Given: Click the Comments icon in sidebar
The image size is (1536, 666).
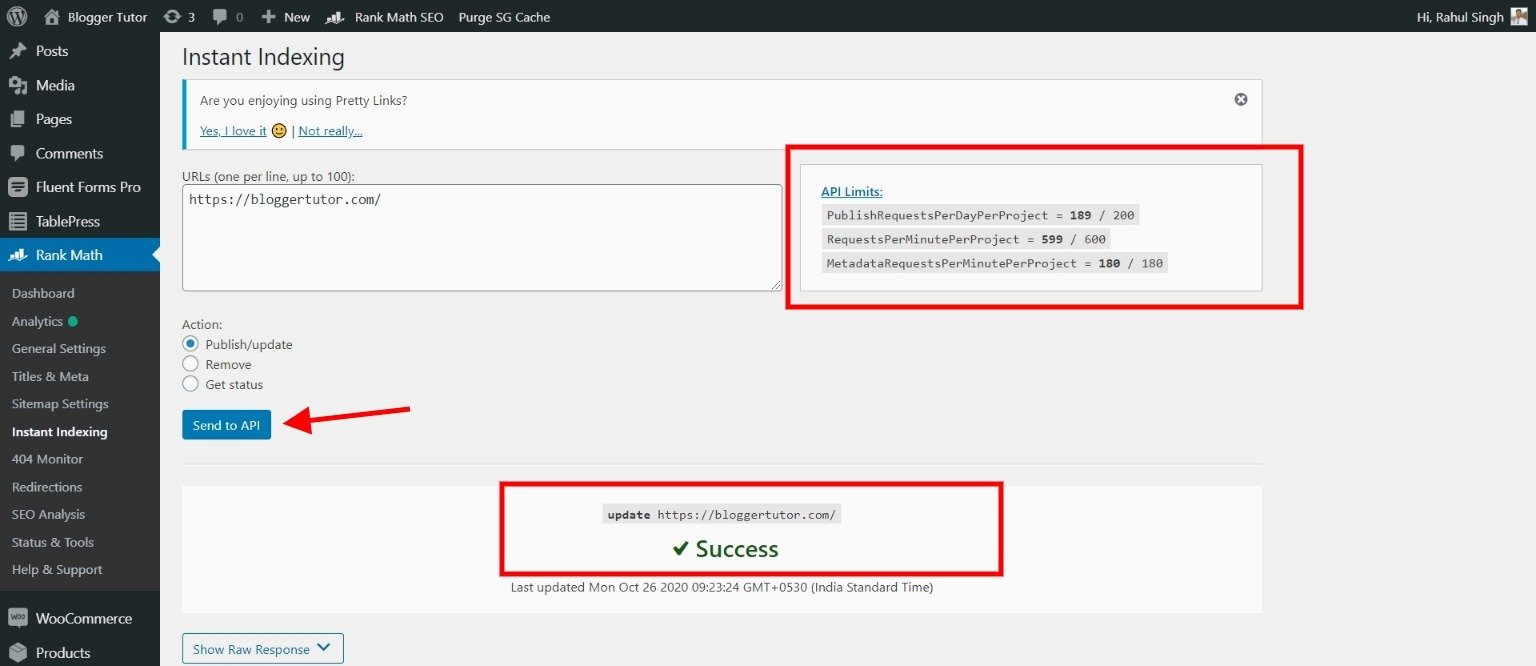Looking at the screenshot, I should pyautogui.click(x=18, y=153).
